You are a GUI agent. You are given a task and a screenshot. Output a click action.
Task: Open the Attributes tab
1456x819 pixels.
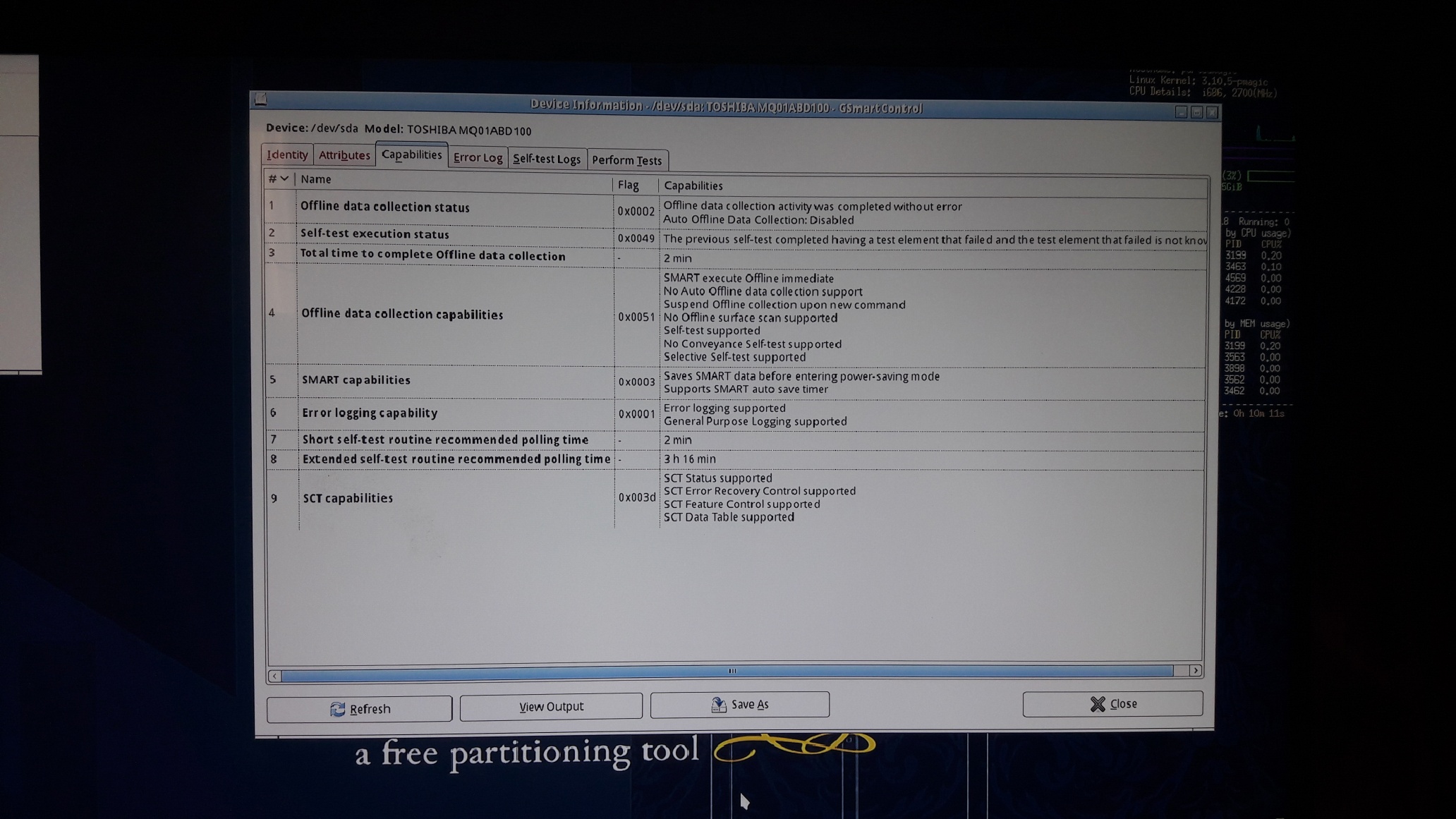(x=344, y=155)
